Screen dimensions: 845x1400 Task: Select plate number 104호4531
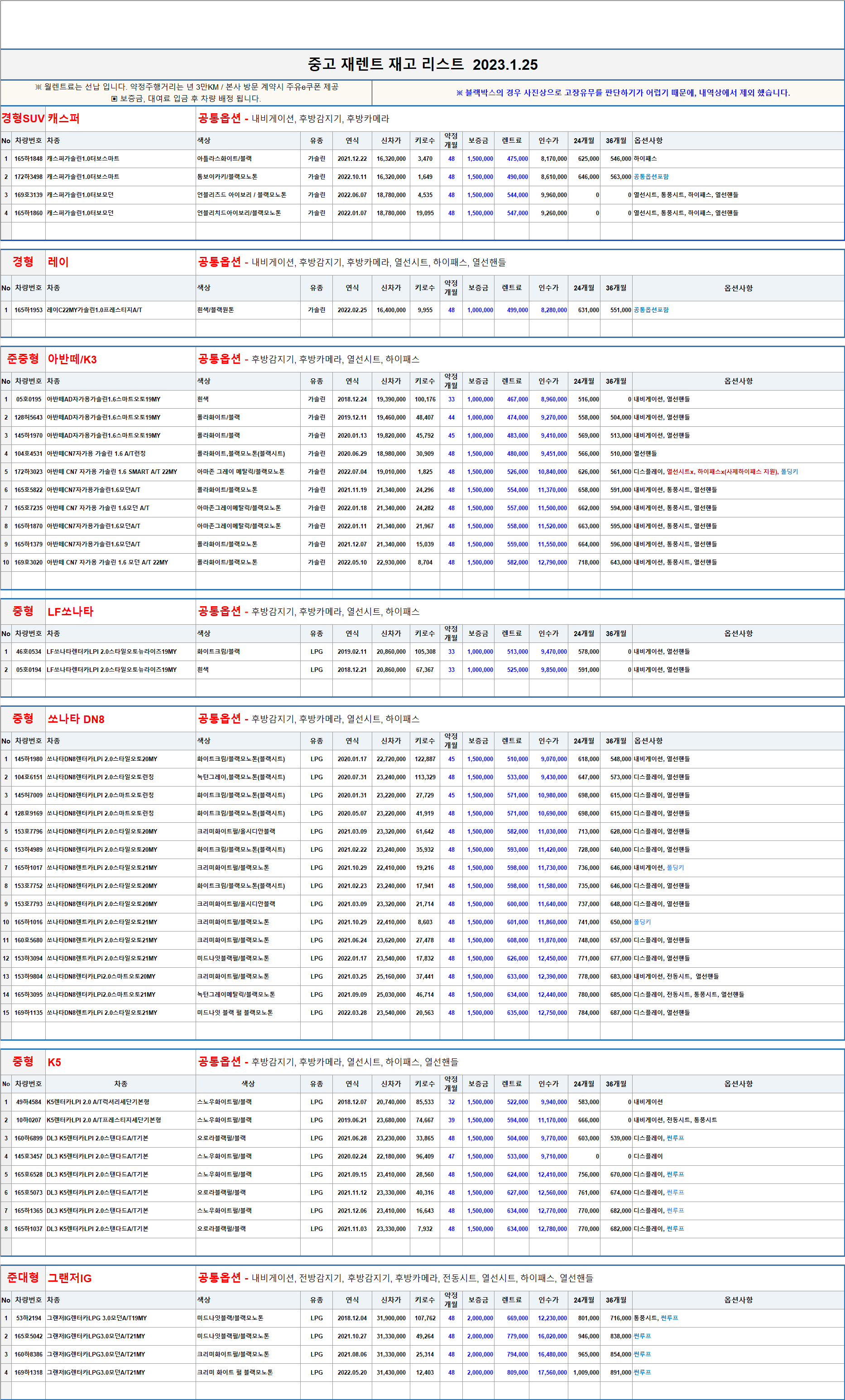(29, 454)
